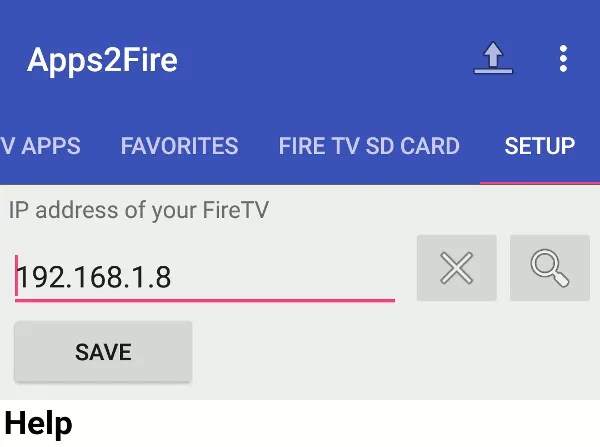The width and height of the screenshot is (600, 447).
Task: Clear the IP address with X button
Action: (x=457, y=268)
